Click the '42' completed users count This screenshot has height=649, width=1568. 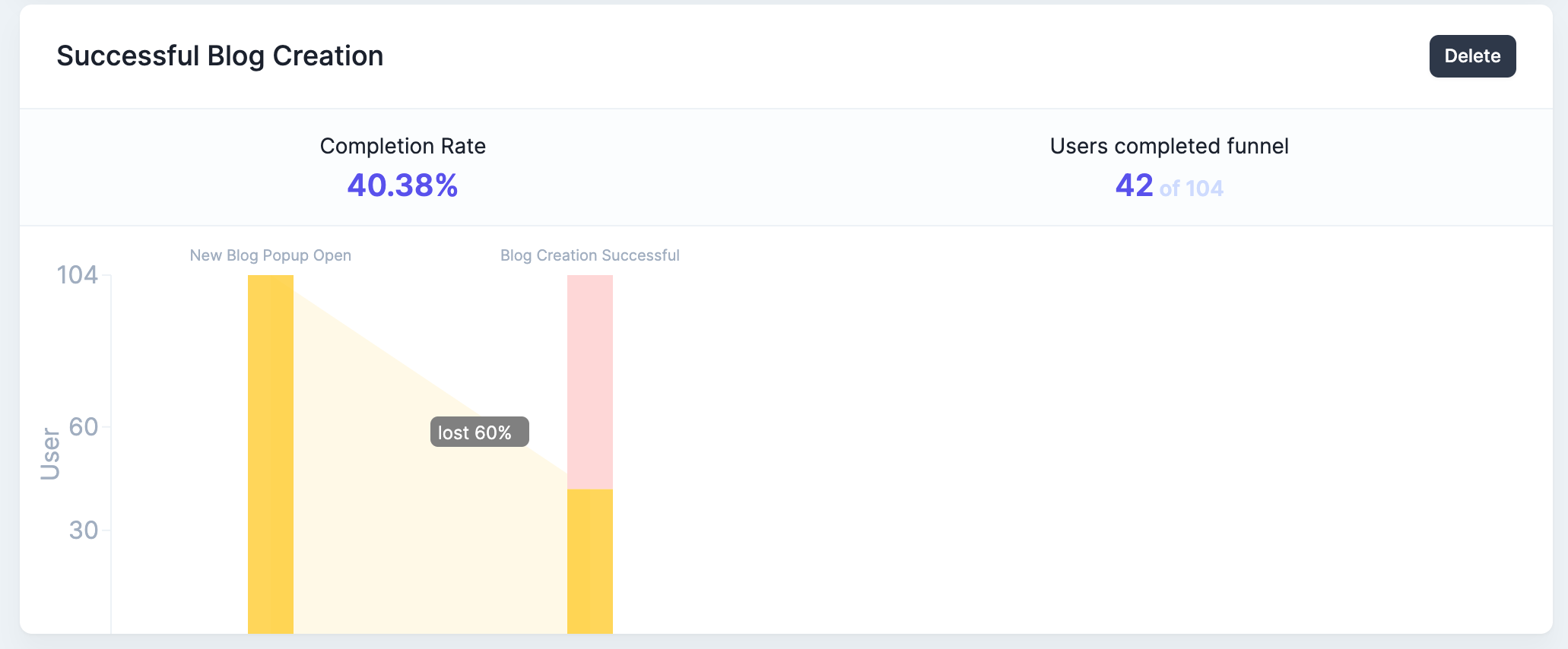tap(1134, 185)
